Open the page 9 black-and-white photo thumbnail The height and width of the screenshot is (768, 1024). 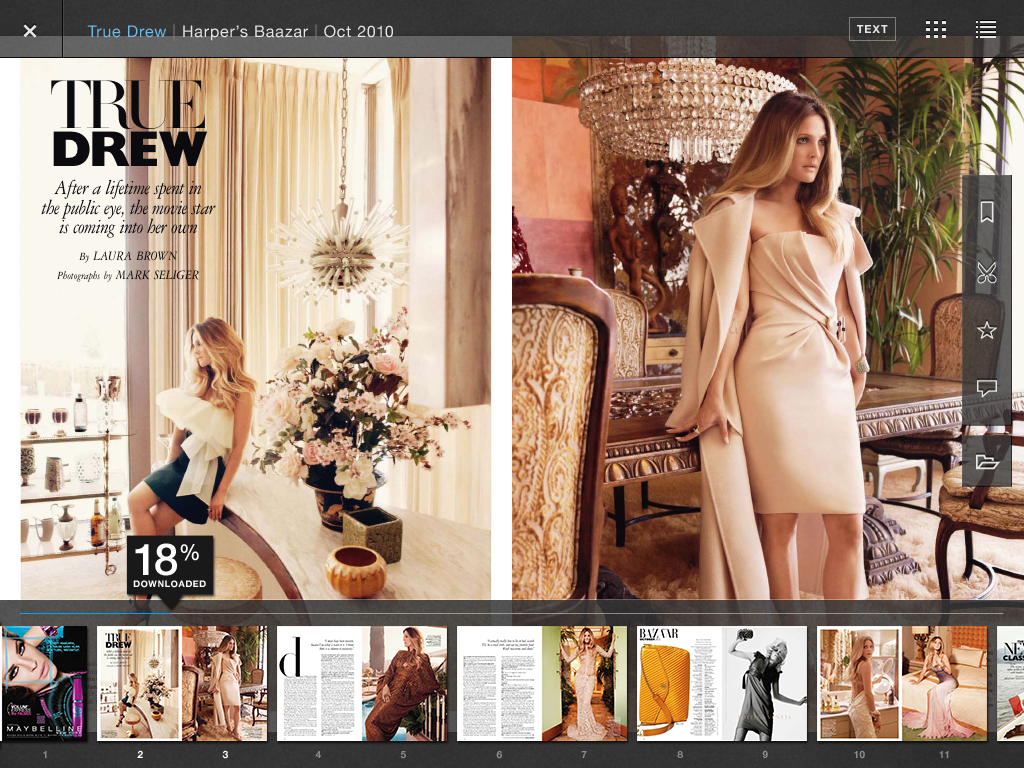[765, 683]
